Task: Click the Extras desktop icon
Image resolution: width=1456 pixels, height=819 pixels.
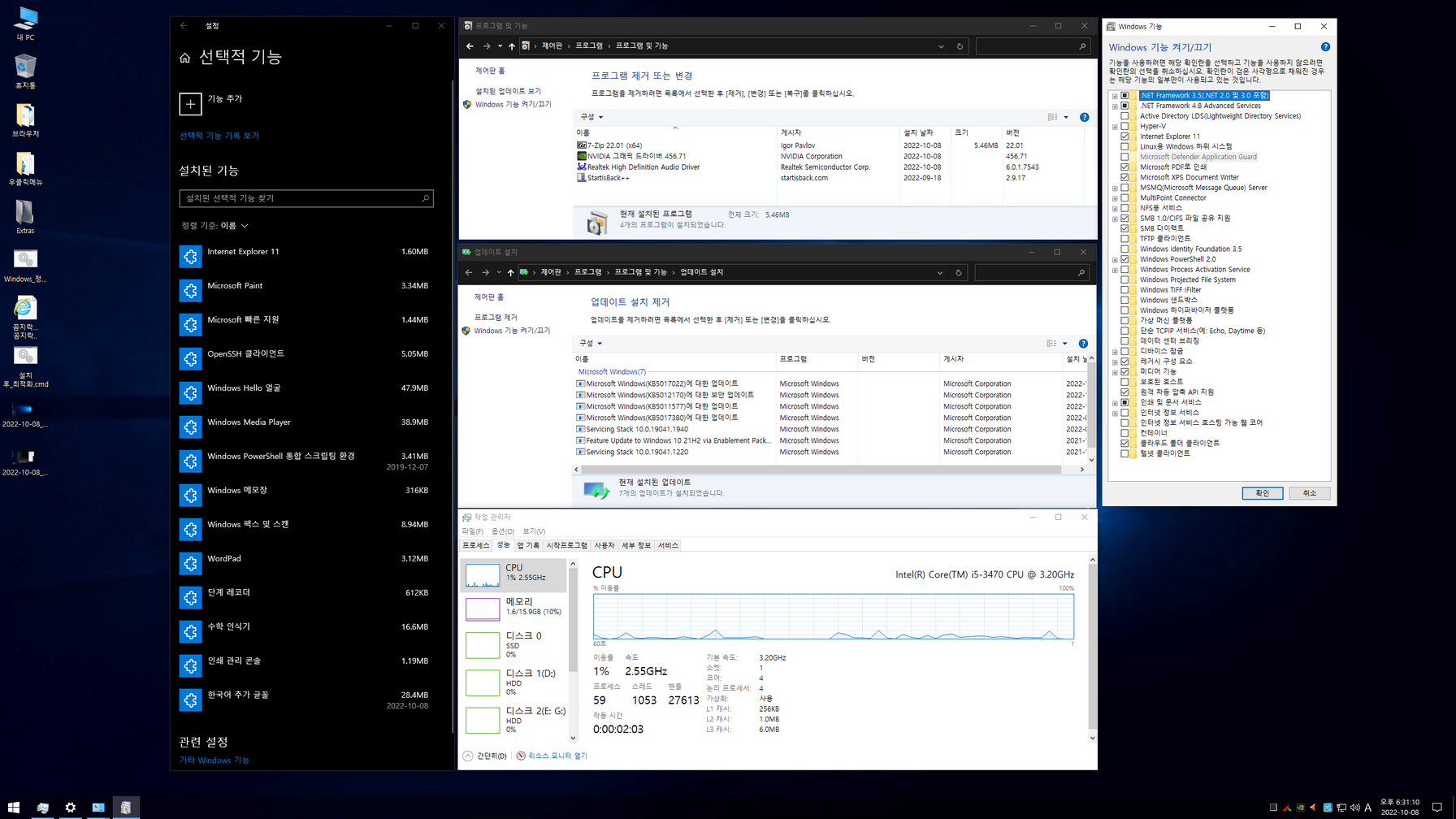Action: (25, 216)
